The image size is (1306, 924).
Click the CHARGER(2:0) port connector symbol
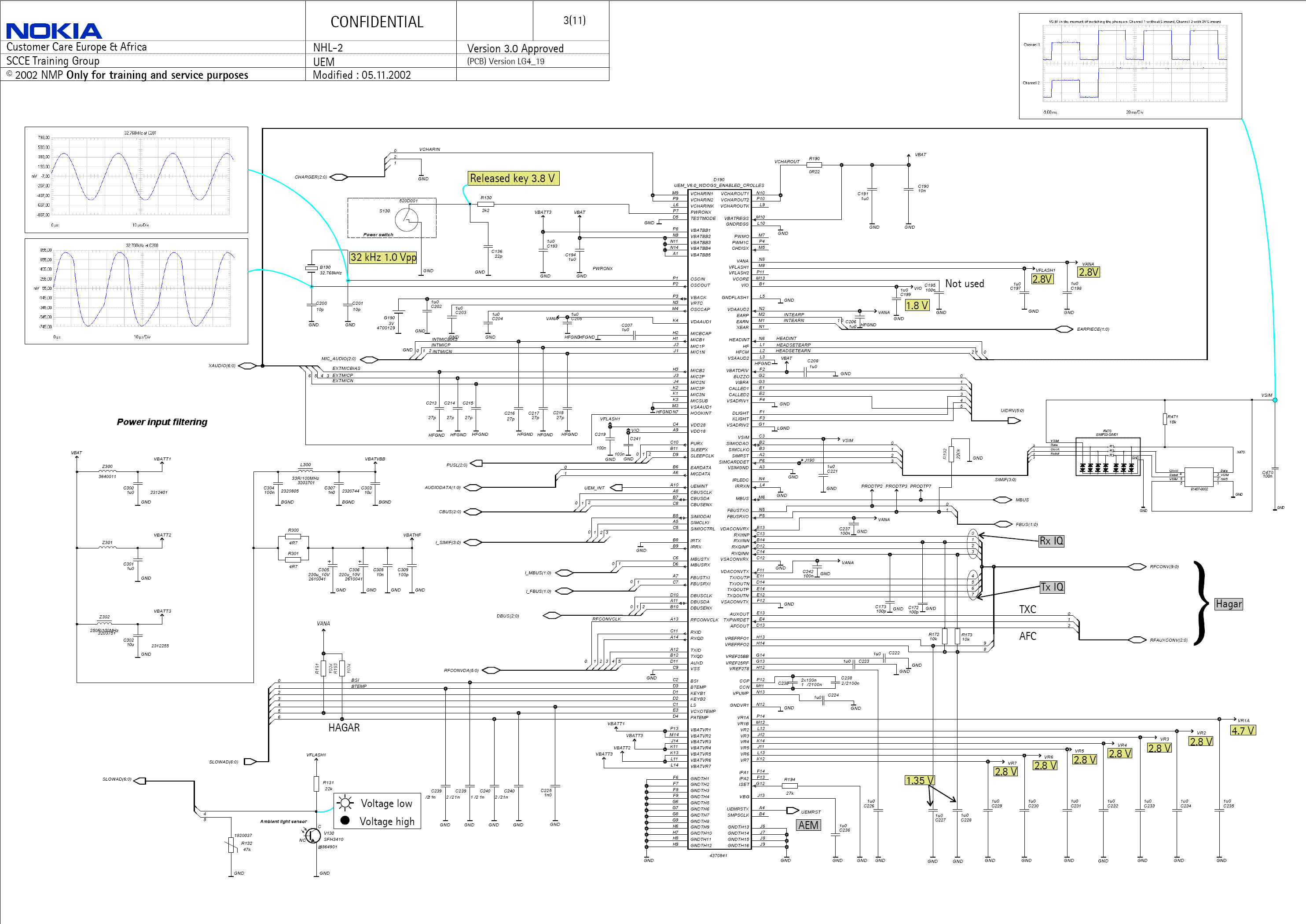[339, 177]
